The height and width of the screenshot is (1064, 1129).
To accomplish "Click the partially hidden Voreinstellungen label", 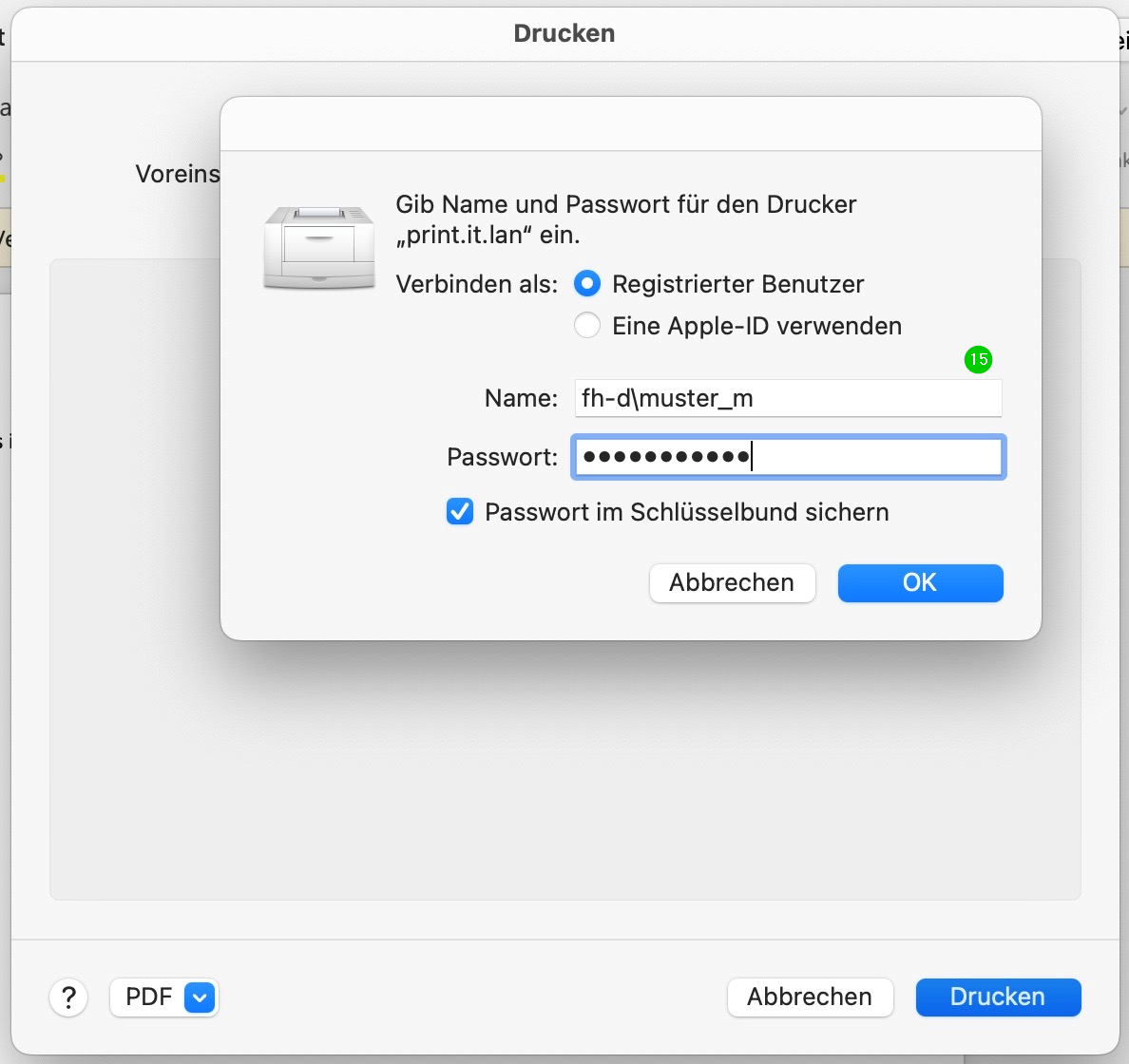I will point(178,174).
